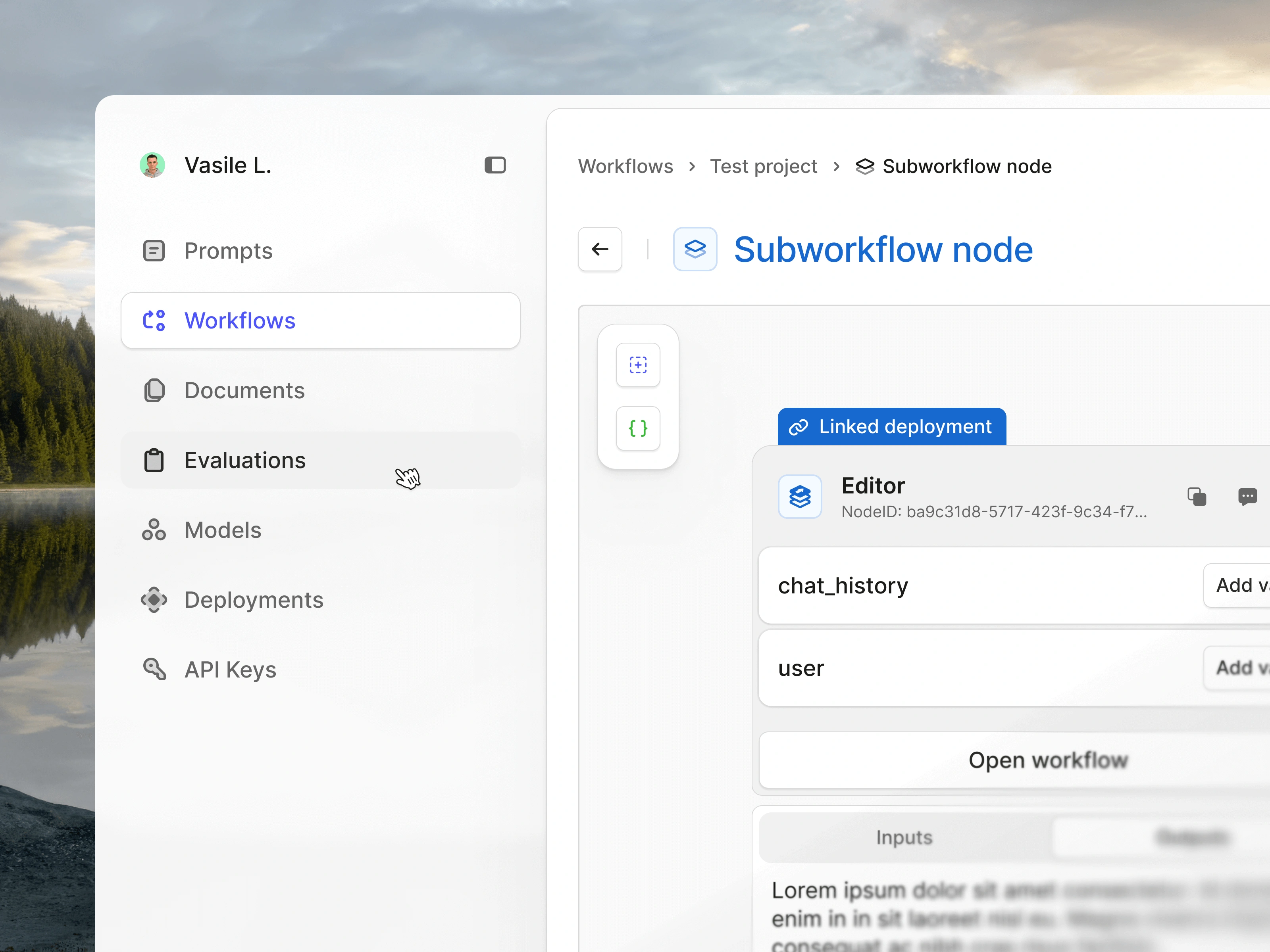The height and width of the screenshot is (952, 1270).
Task: Click Test project breadcrumb link
Action: click(763, 167)
